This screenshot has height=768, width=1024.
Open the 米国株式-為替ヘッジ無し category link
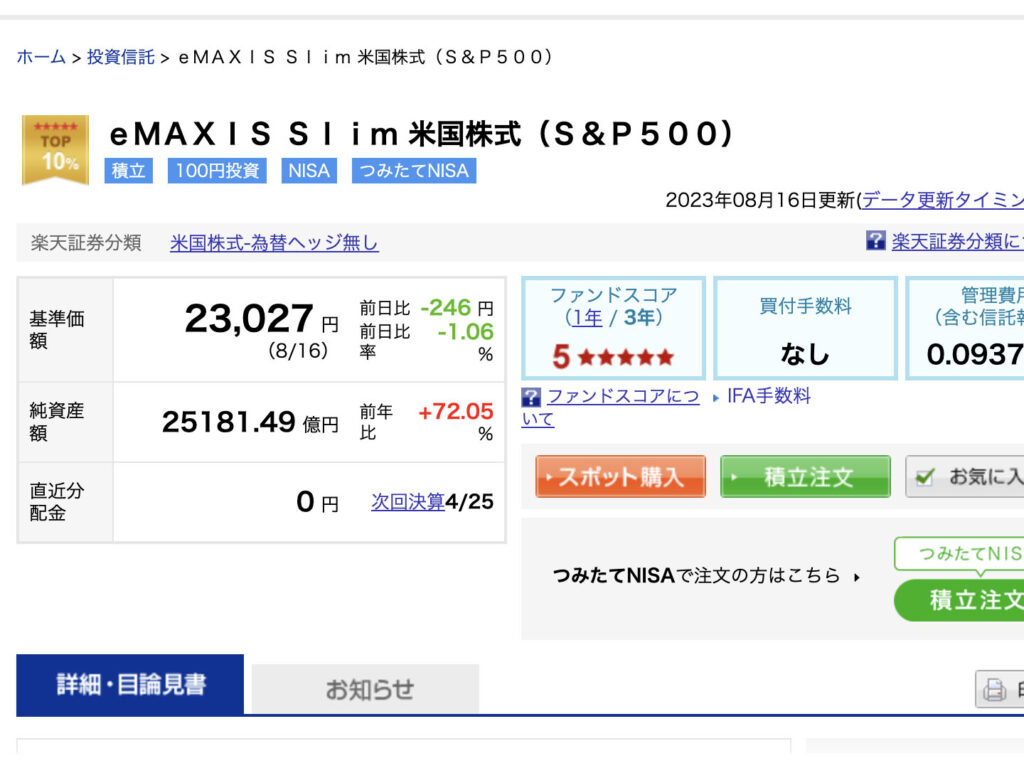[274, 243]
